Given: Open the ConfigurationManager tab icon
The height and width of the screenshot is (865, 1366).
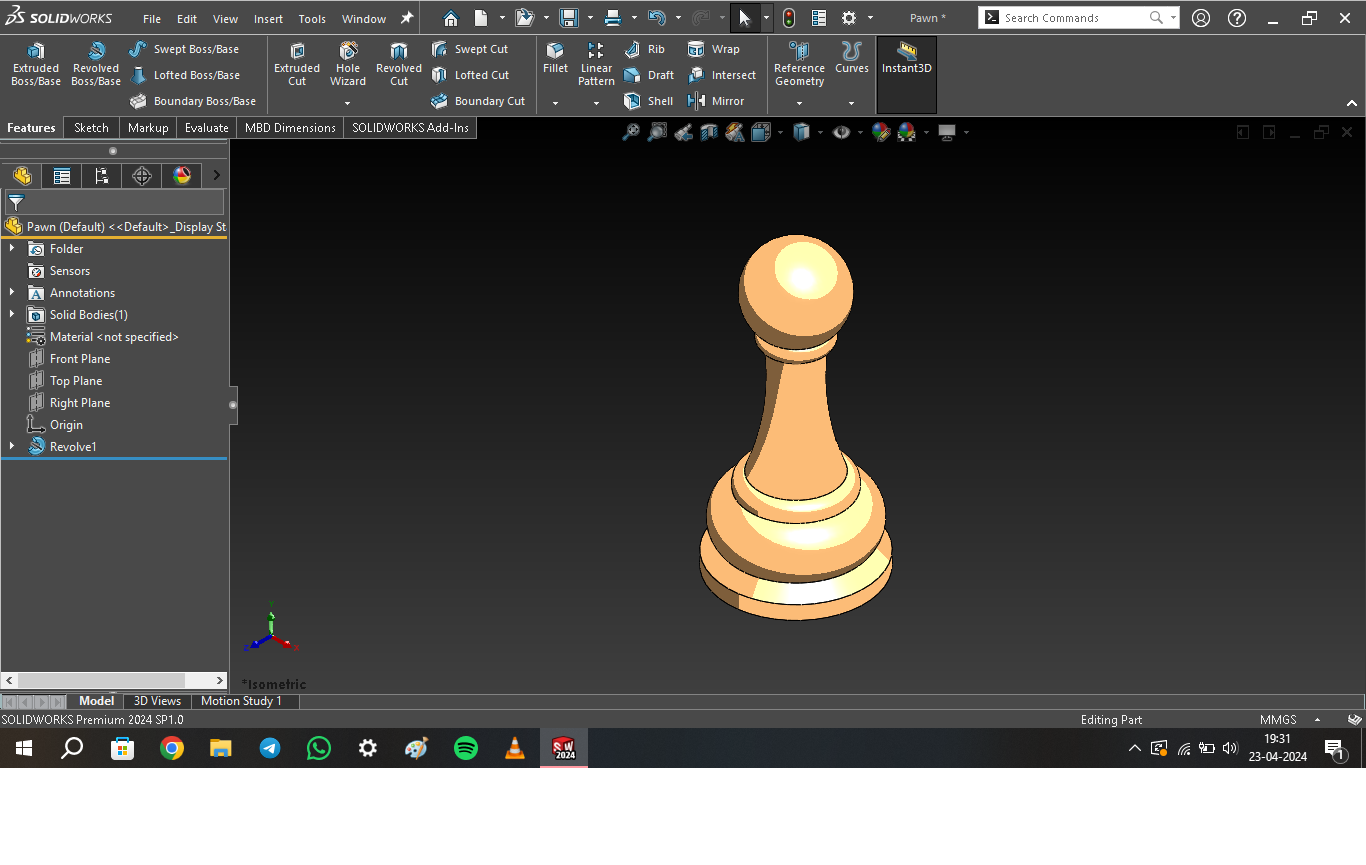Looking at the screenshot, I should coord(101,176).
